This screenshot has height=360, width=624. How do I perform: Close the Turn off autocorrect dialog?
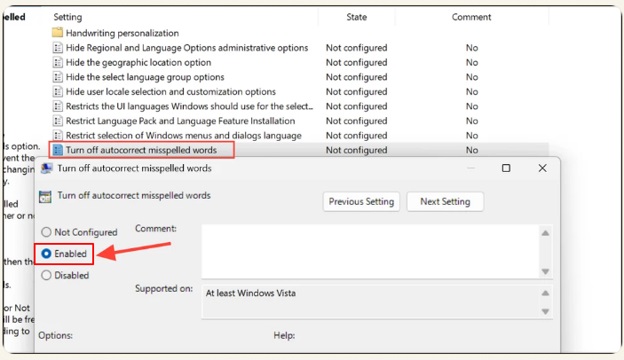(542, 168)
